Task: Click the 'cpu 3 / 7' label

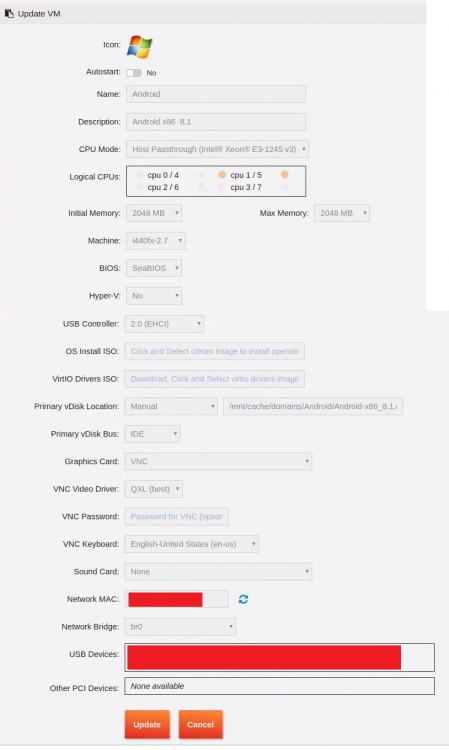Action: (246, 187)
